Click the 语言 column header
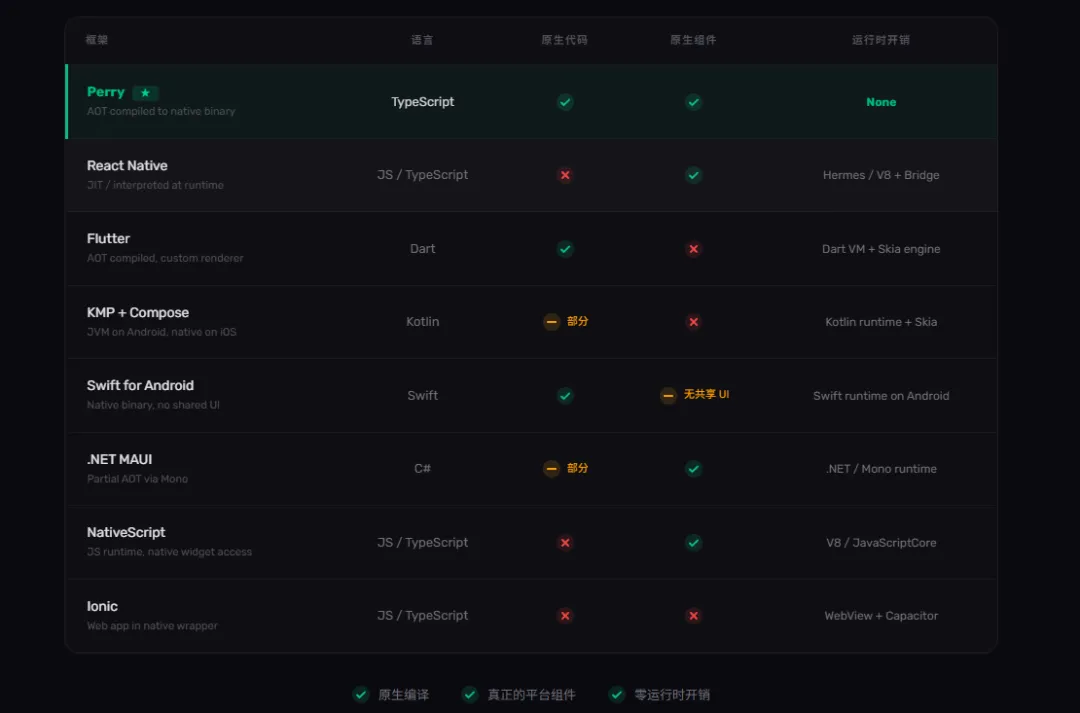Image resolution: width=1080 pixels, height=713 pixels. pyautogui.click(x=422, y=40)
